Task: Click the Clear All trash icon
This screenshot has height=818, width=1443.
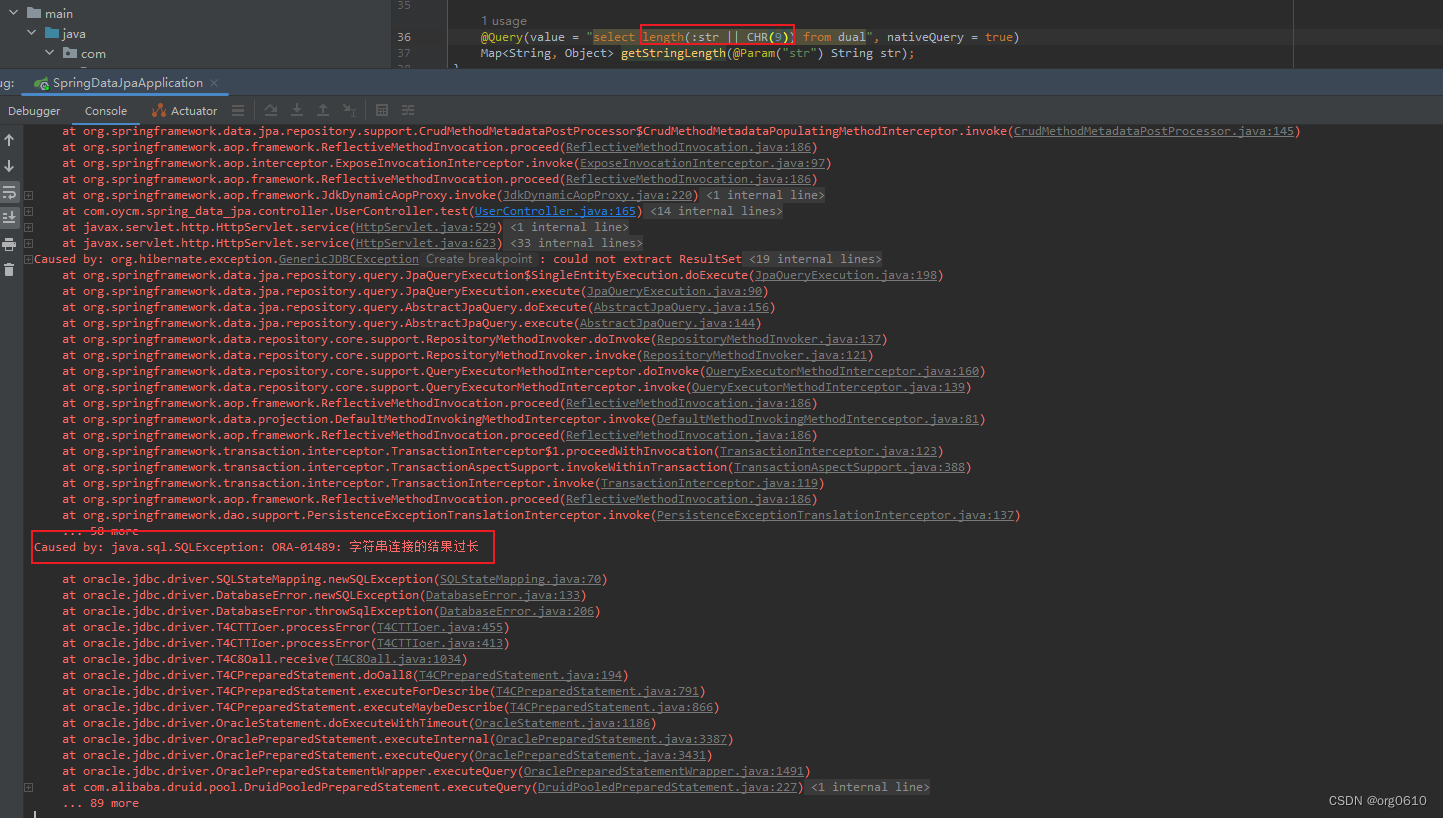Action: (x=9, y=270)
